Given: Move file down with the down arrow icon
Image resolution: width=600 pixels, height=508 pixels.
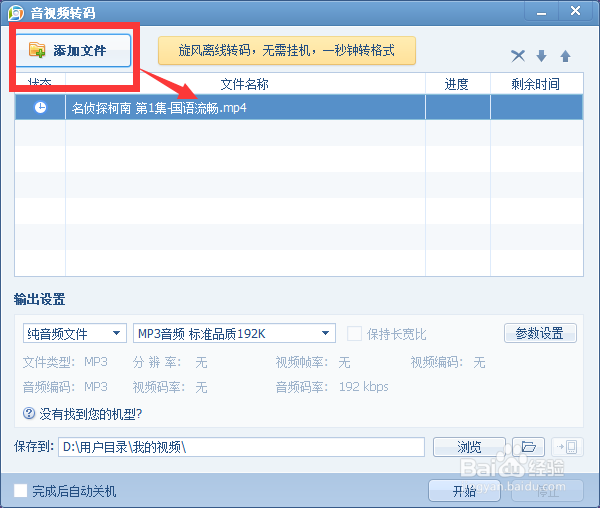Looking at the screenshot, I should [541, 56].
